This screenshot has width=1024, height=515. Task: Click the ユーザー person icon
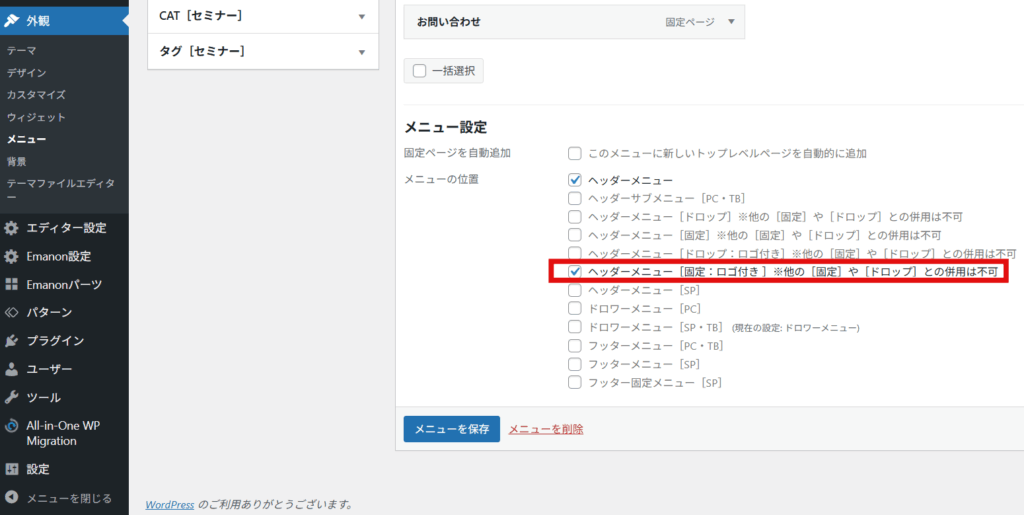[12, 369]
